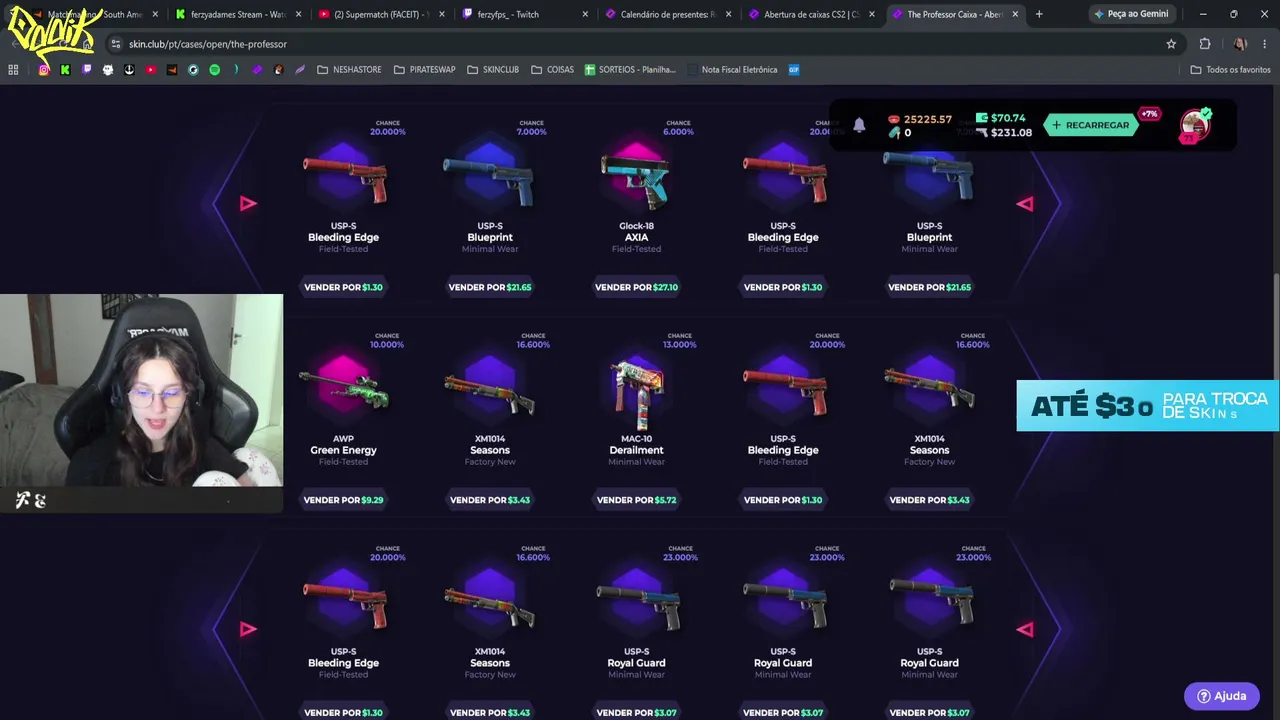Click the MAC-10 Derailment 13.000% chance label
Screen dimensions: 1280x720
tap(680, 341)
